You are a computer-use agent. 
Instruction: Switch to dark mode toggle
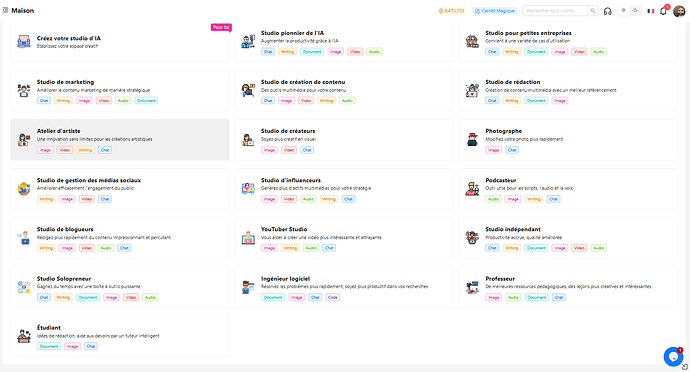pyautogui.click(x=635, y=11)
